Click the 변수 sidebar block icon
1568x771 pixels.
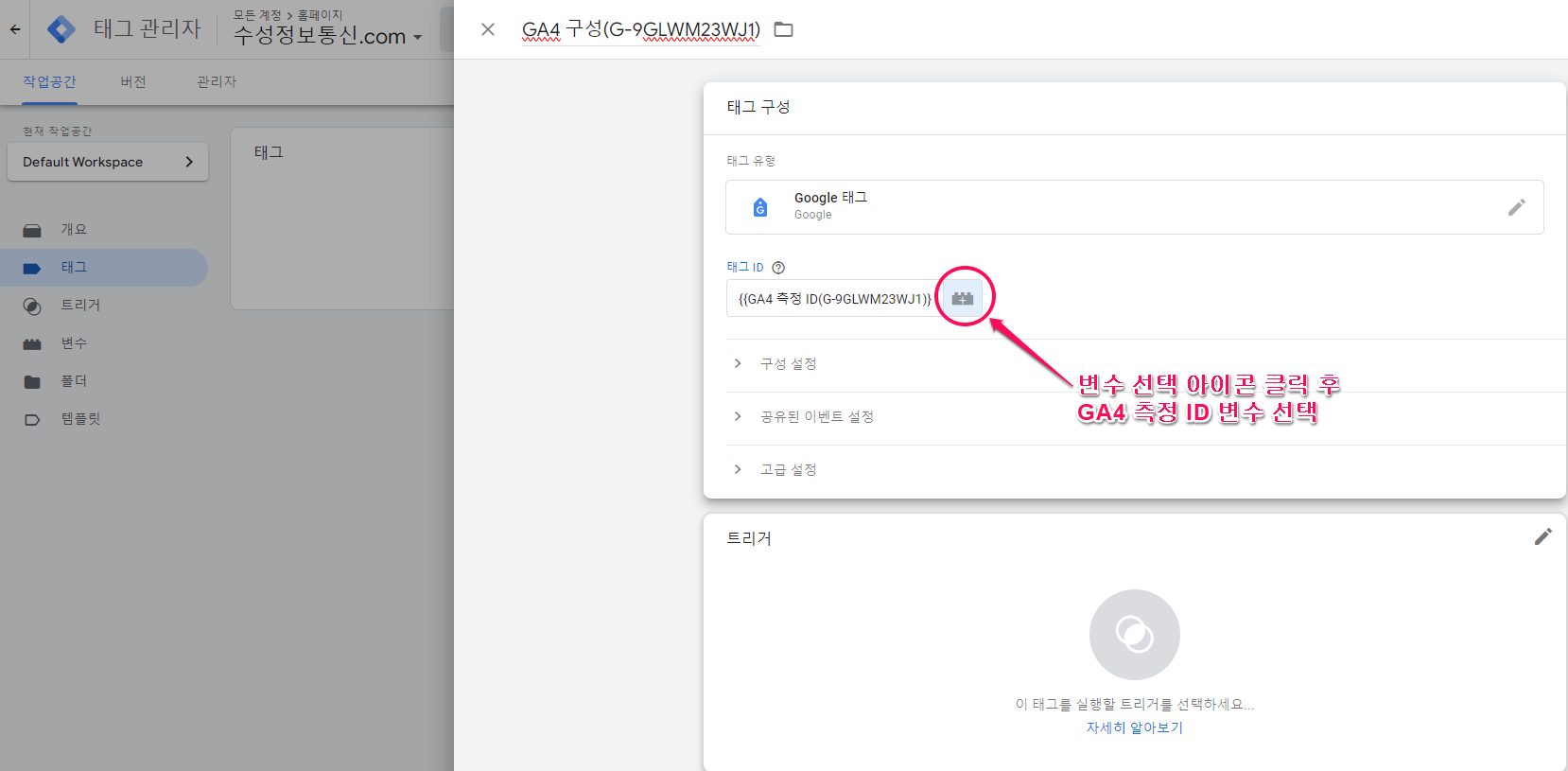pyautogui.click(x=32, y=344)
